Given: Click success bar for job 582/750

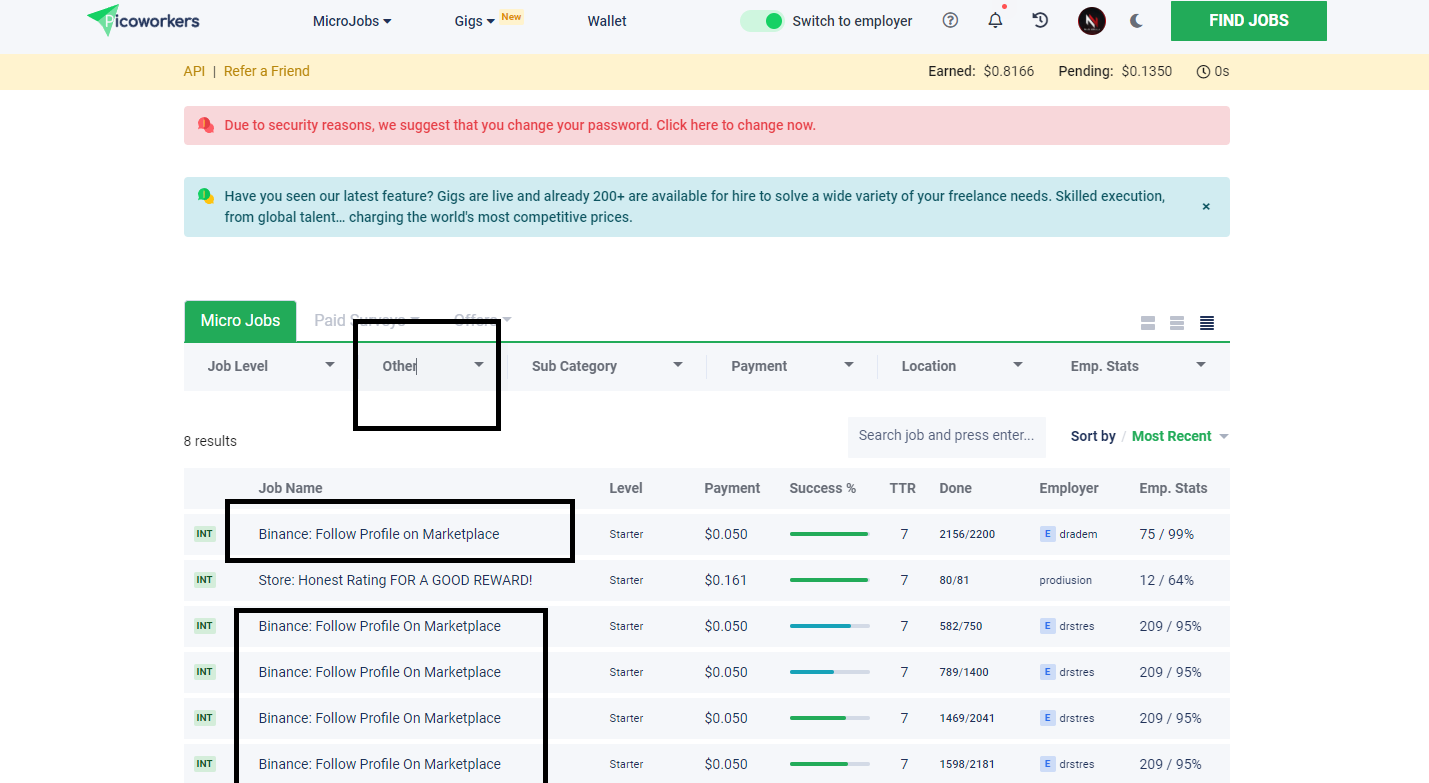Looking at the screenshot, I should coord(829,626).
